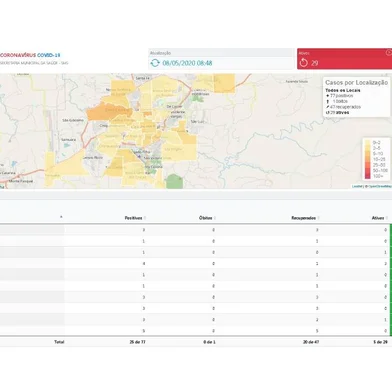Click the '6 de 29' total cell
Screen dimensions: 392x392
coord(381,342)
